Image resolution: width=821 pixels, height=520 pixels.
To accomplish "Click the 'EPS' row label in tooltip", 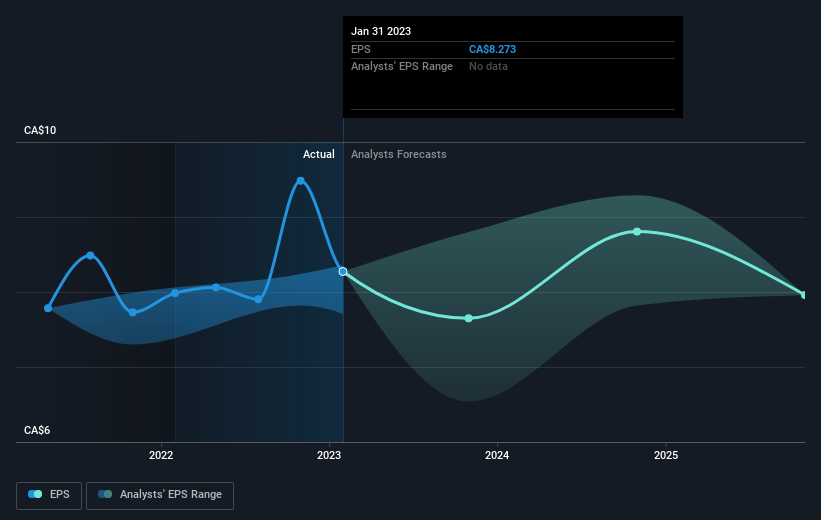I will coord(361,49).
